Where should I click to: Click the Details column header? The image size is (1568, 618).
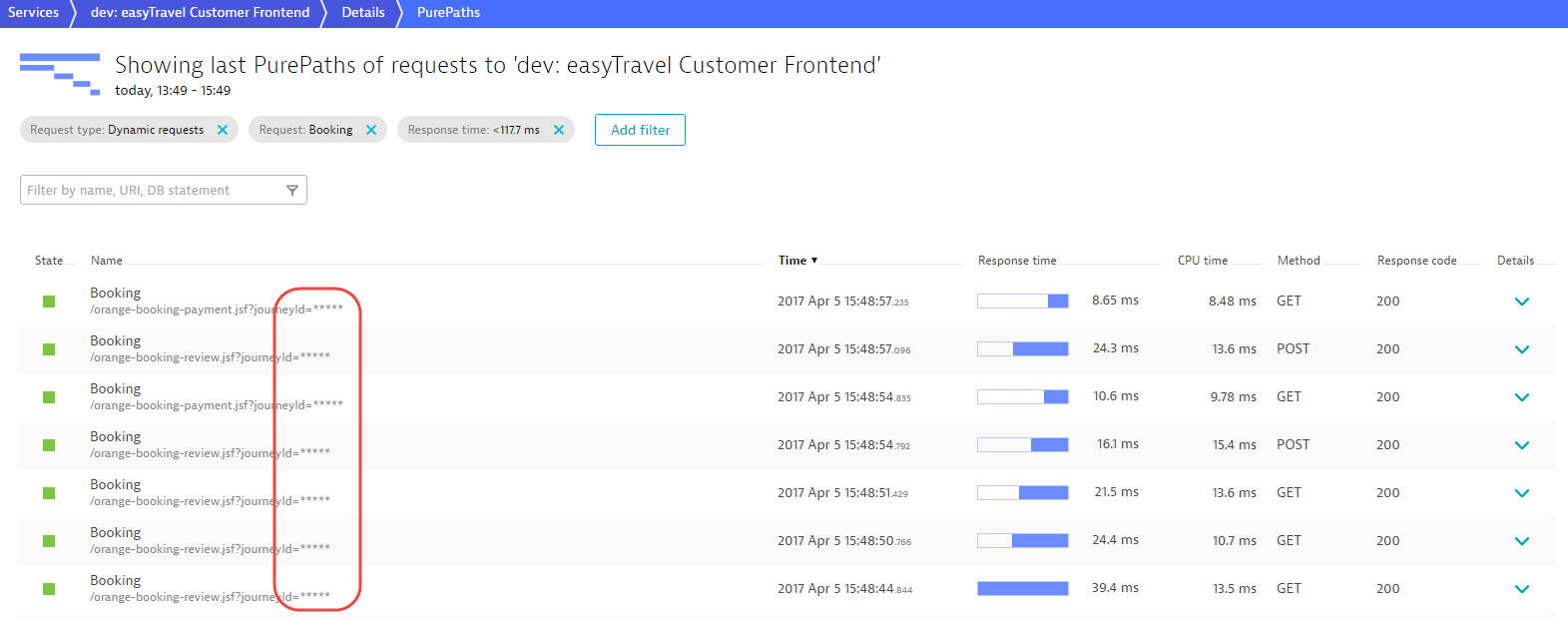tap(1515, 261)
